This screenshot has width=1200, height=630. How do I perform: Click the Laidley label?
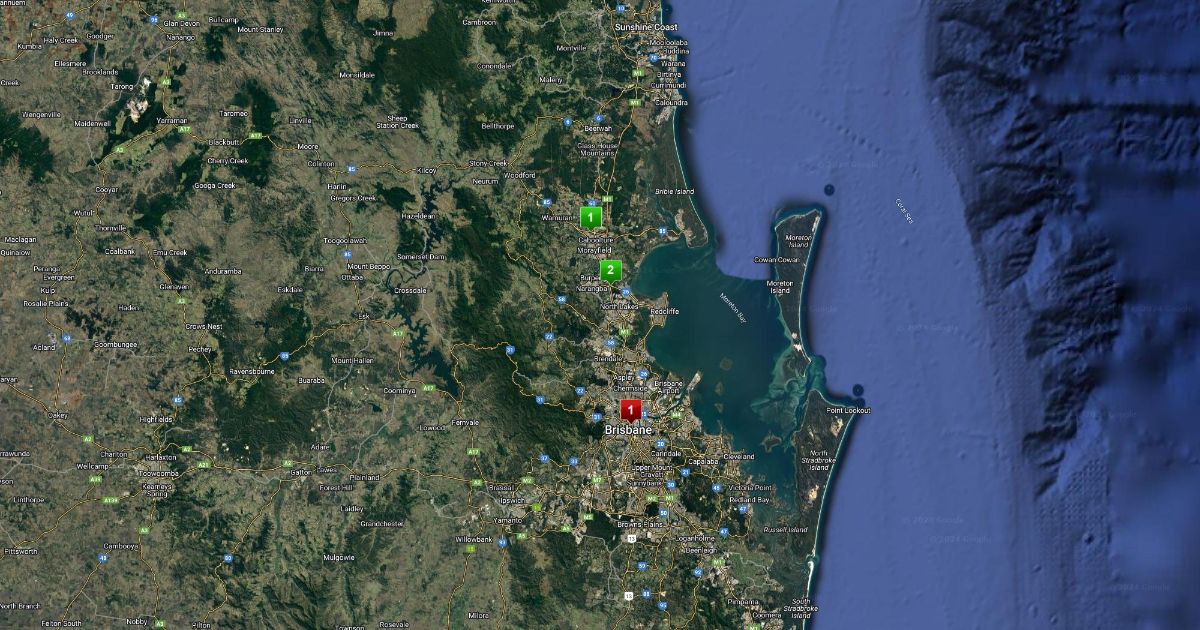pos(352,508)
